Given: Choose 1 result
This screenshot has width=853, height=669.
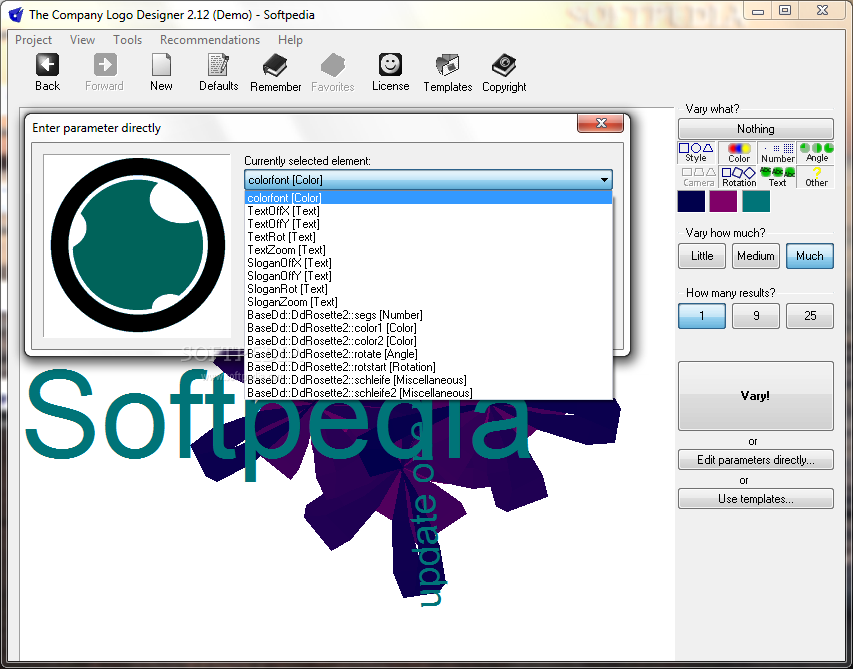Looking at the screenshot, I should pos(702,315).
